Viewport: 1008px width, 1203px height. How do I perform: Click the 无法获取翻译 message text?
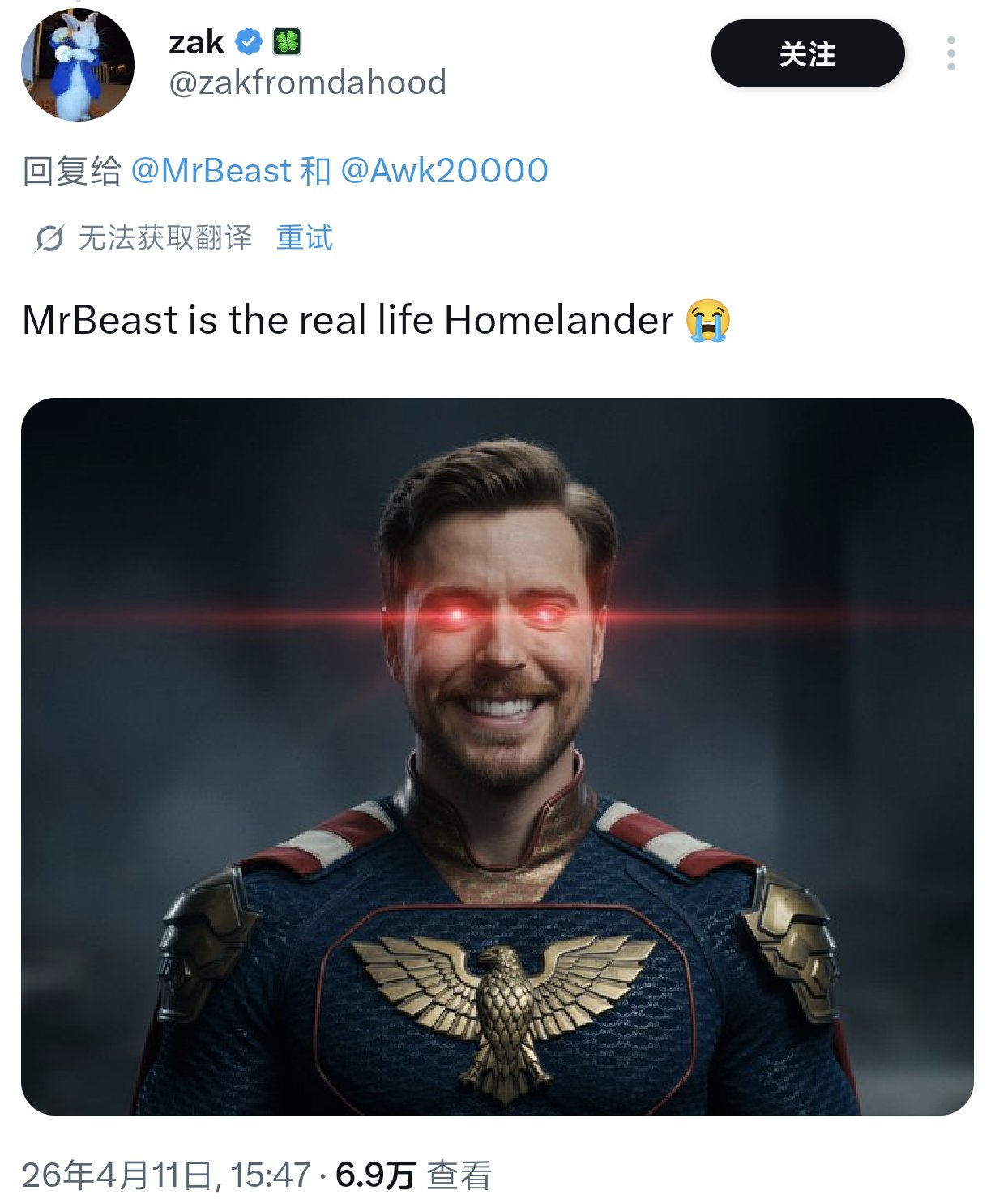[x=165, y=237]
